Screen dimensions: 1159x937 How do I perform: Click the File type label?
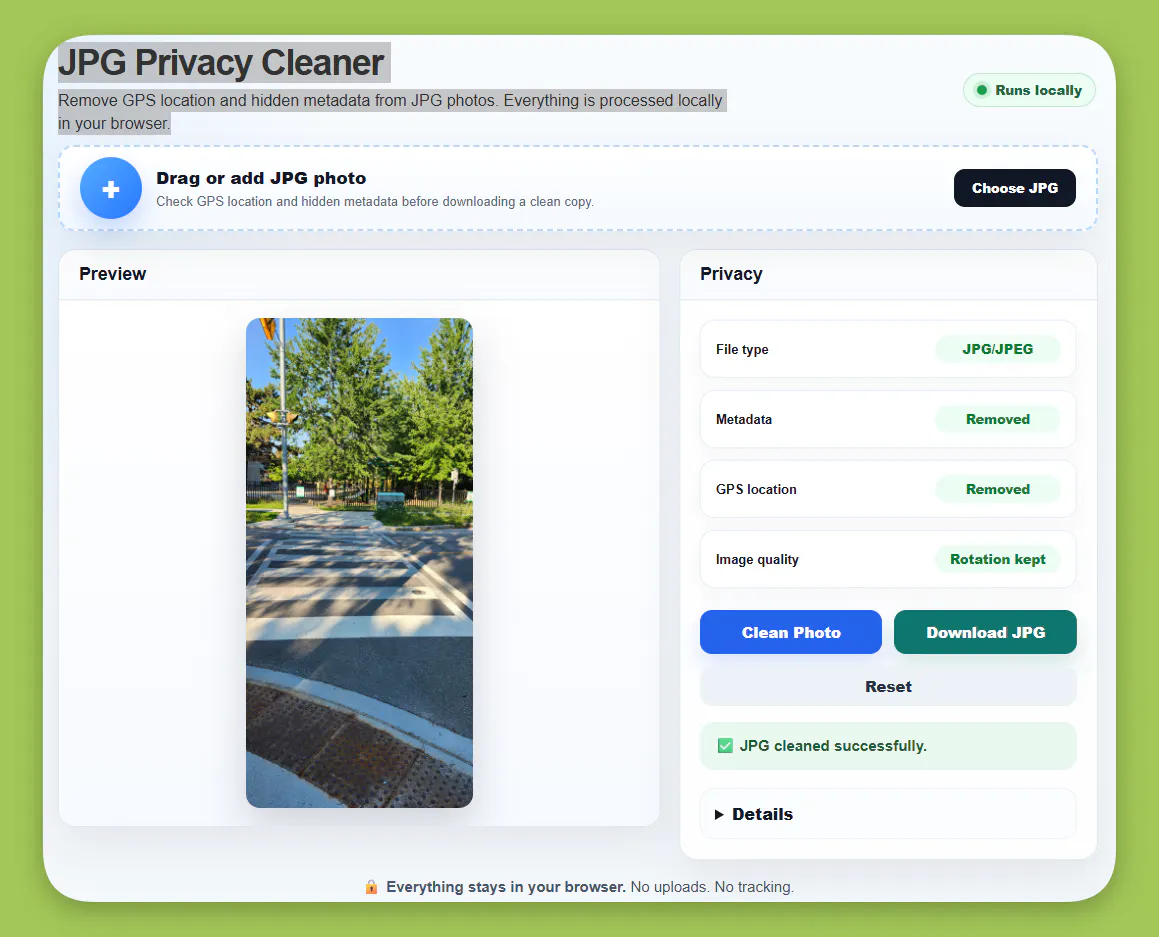tap(741, 350)
